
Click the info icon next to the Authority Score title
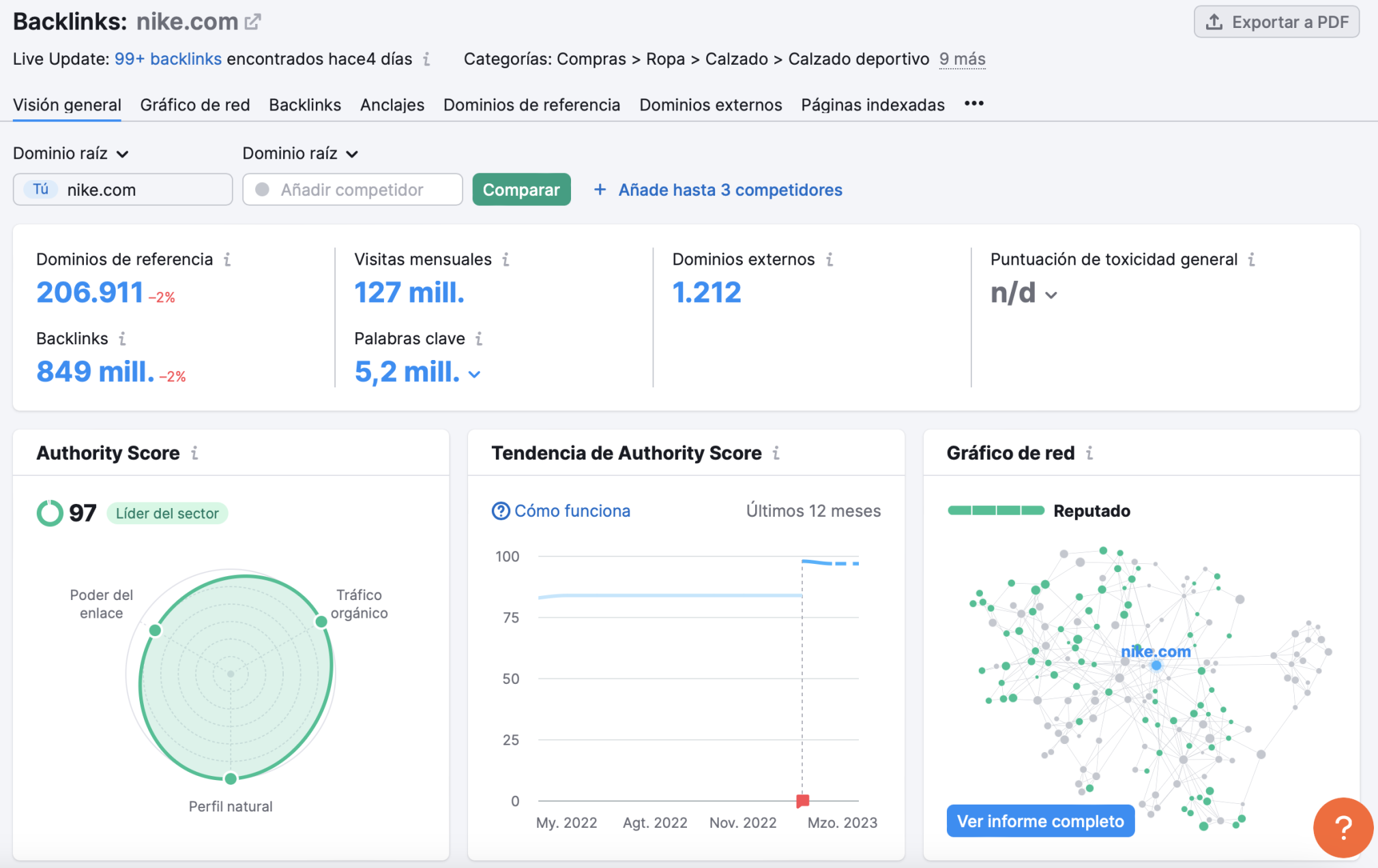[x=195, y=451]
